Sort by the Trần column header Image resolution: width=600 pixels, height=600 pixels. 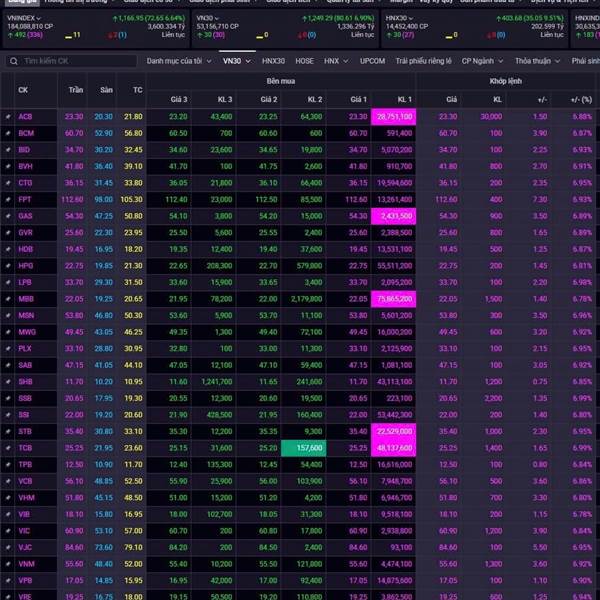pos(76,90)
